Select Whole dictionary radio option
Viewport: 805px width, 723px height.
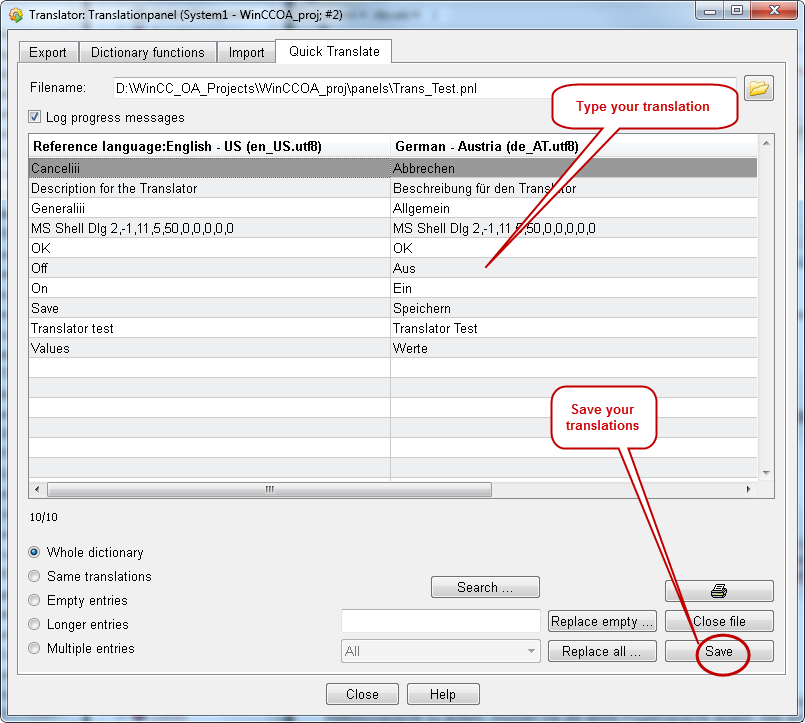tap(35, 552)
